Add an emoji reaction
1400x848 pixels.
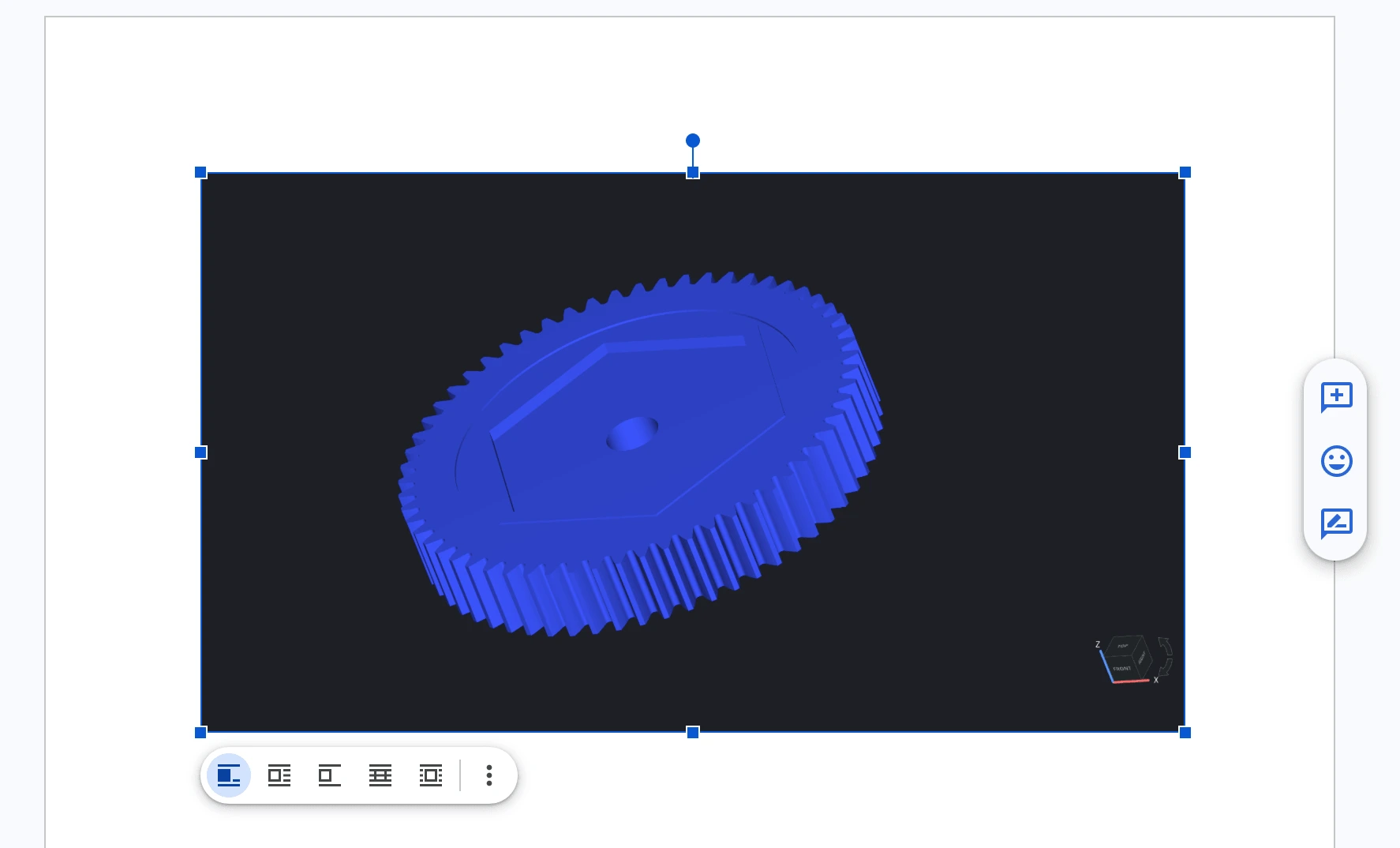1336,461
